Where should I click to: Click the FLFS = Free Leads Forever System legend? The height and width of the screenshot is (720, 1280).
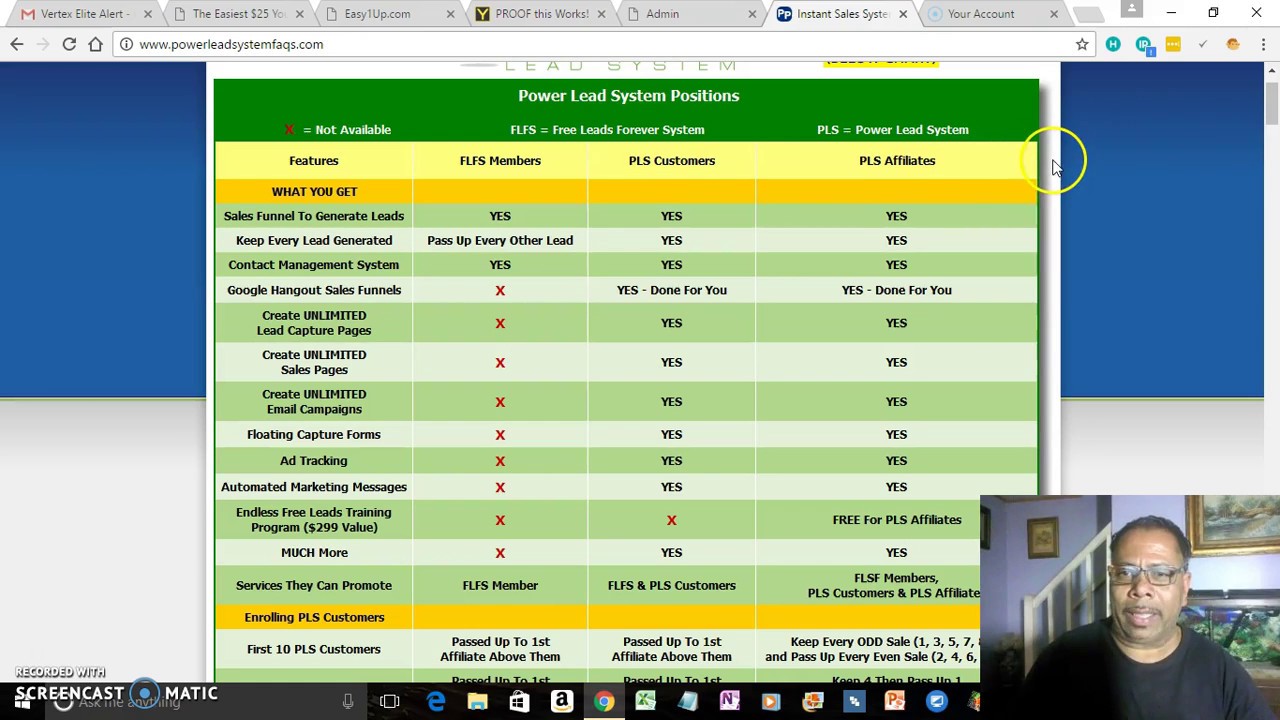click(x=607, y=130)
